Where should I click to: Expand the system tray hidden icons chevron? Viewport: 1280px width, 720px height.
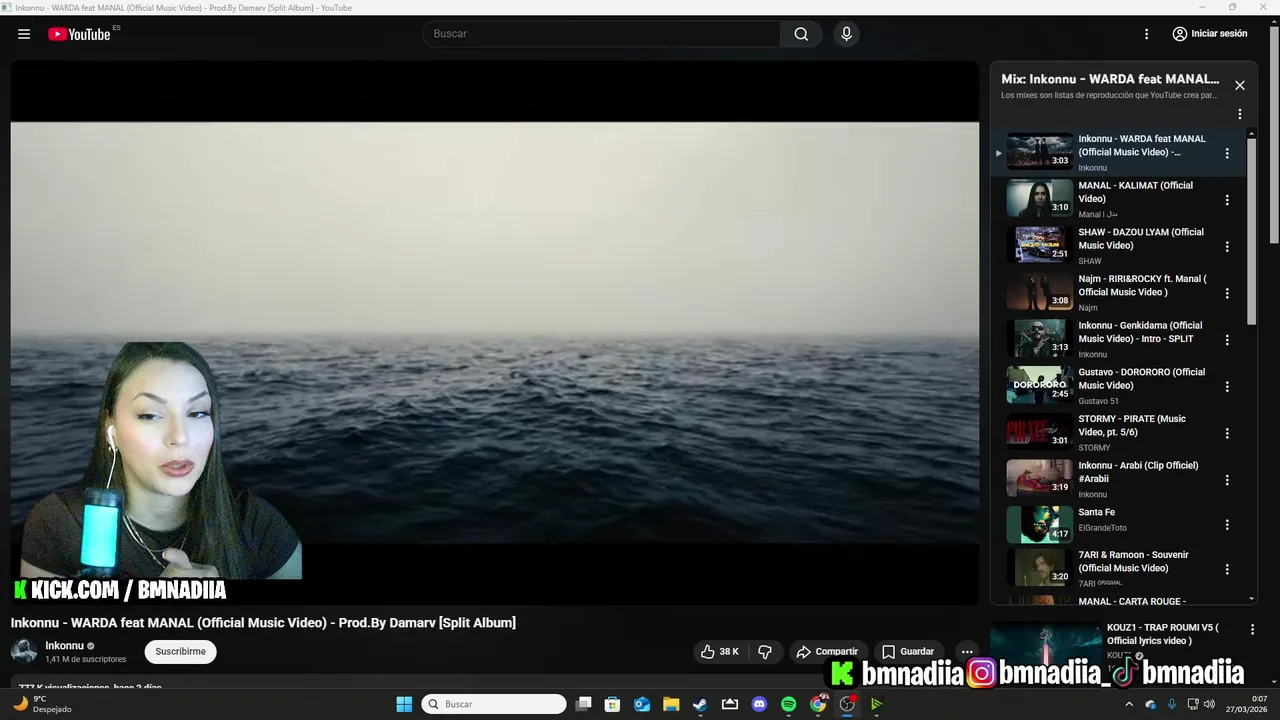click(1129, 704)
